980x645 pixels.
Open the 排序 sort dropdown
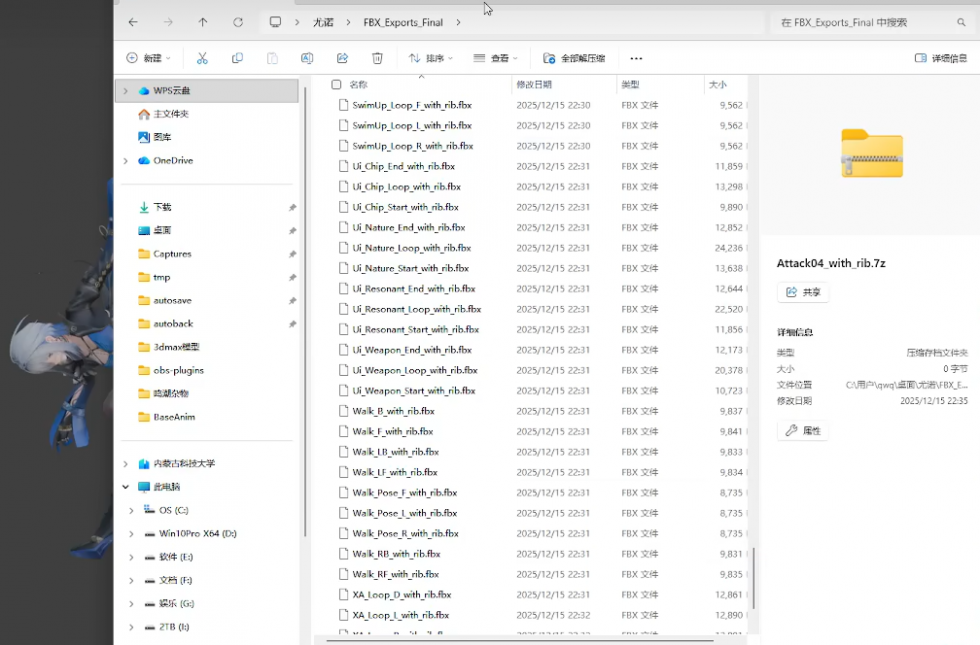click(x=431, y=59)
